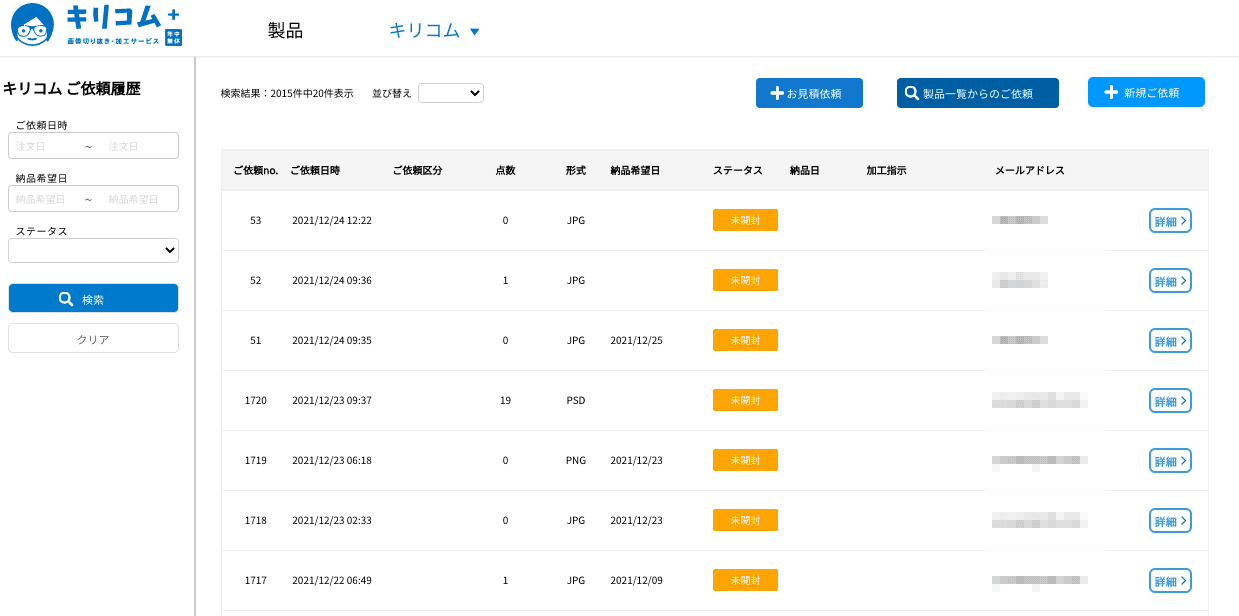The width and height of the screenshot is (1239, 616).
Task: Click the クリア button
Action: coord(93,338)
